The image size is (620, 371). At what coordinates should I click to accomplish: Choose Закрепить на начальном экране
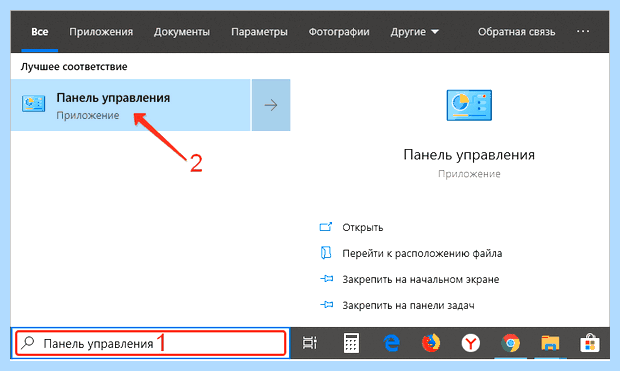pyautogui.click(x=421, y=279)
